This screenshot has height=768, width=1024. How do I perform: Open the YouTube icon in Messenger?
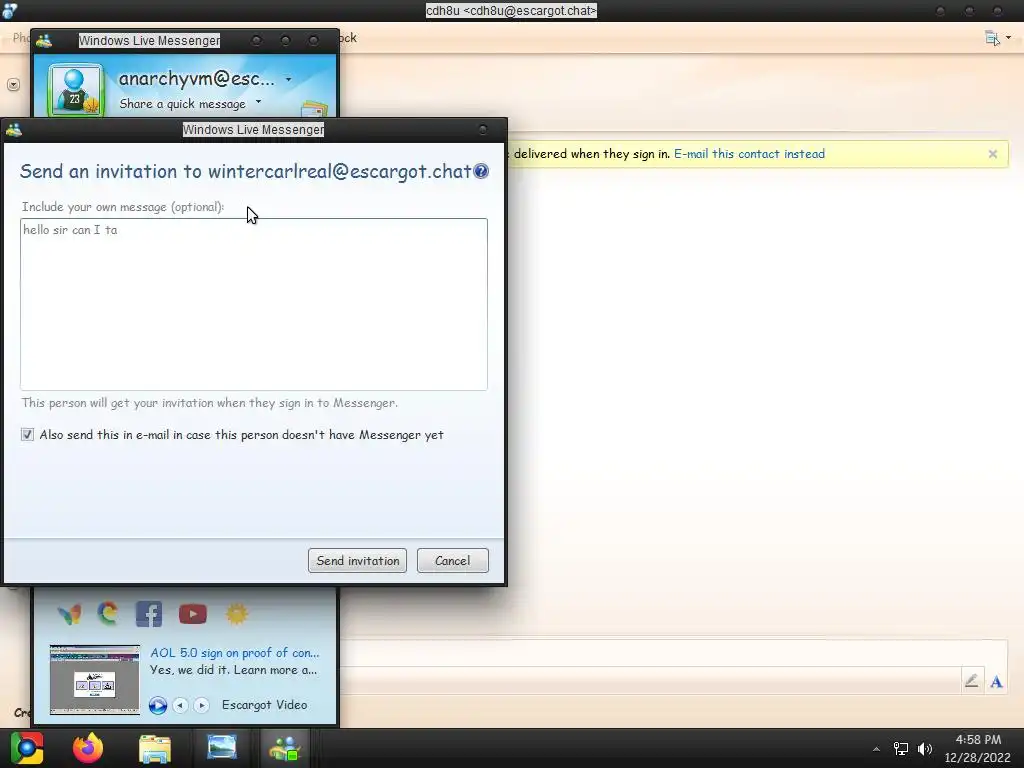coord(193,614)
